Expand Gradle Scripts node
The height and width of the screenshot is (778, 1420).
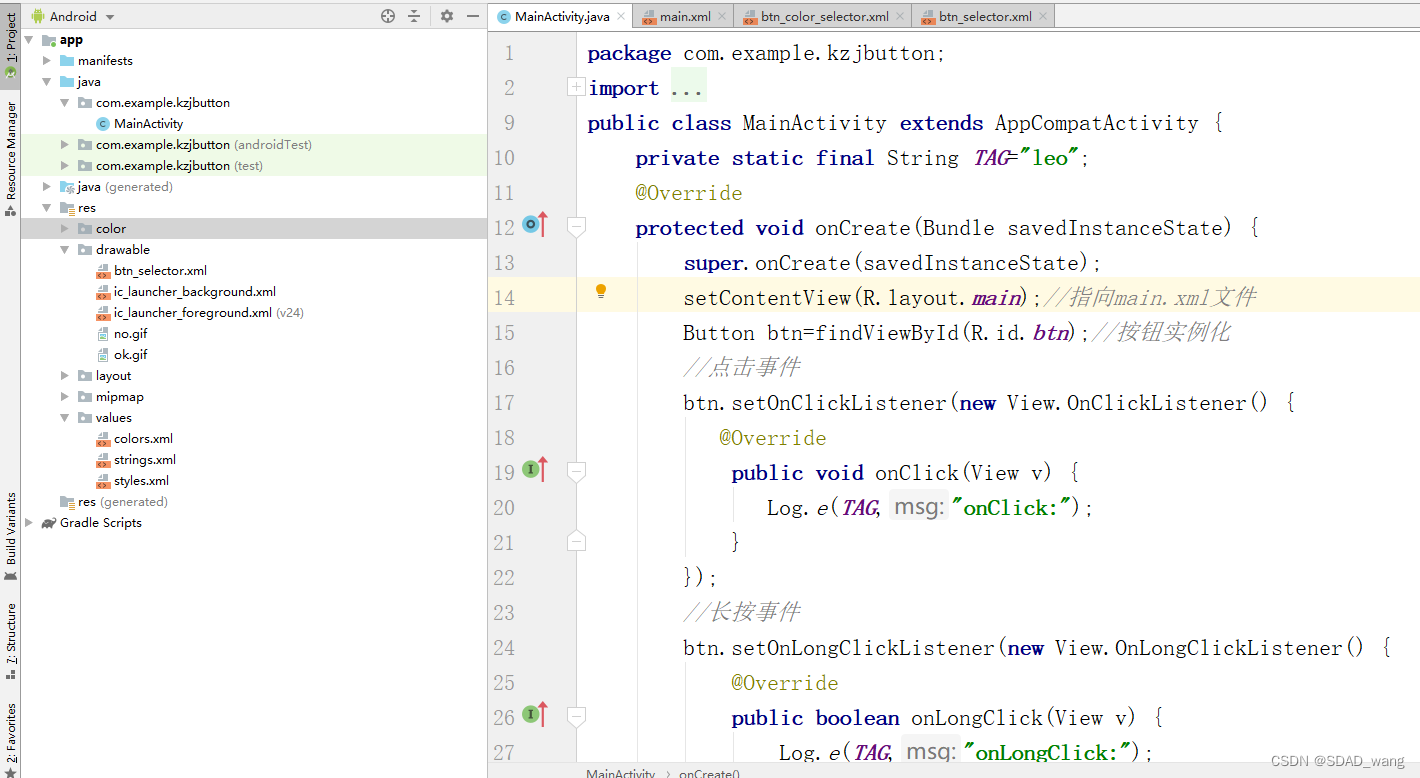point(29,523)
